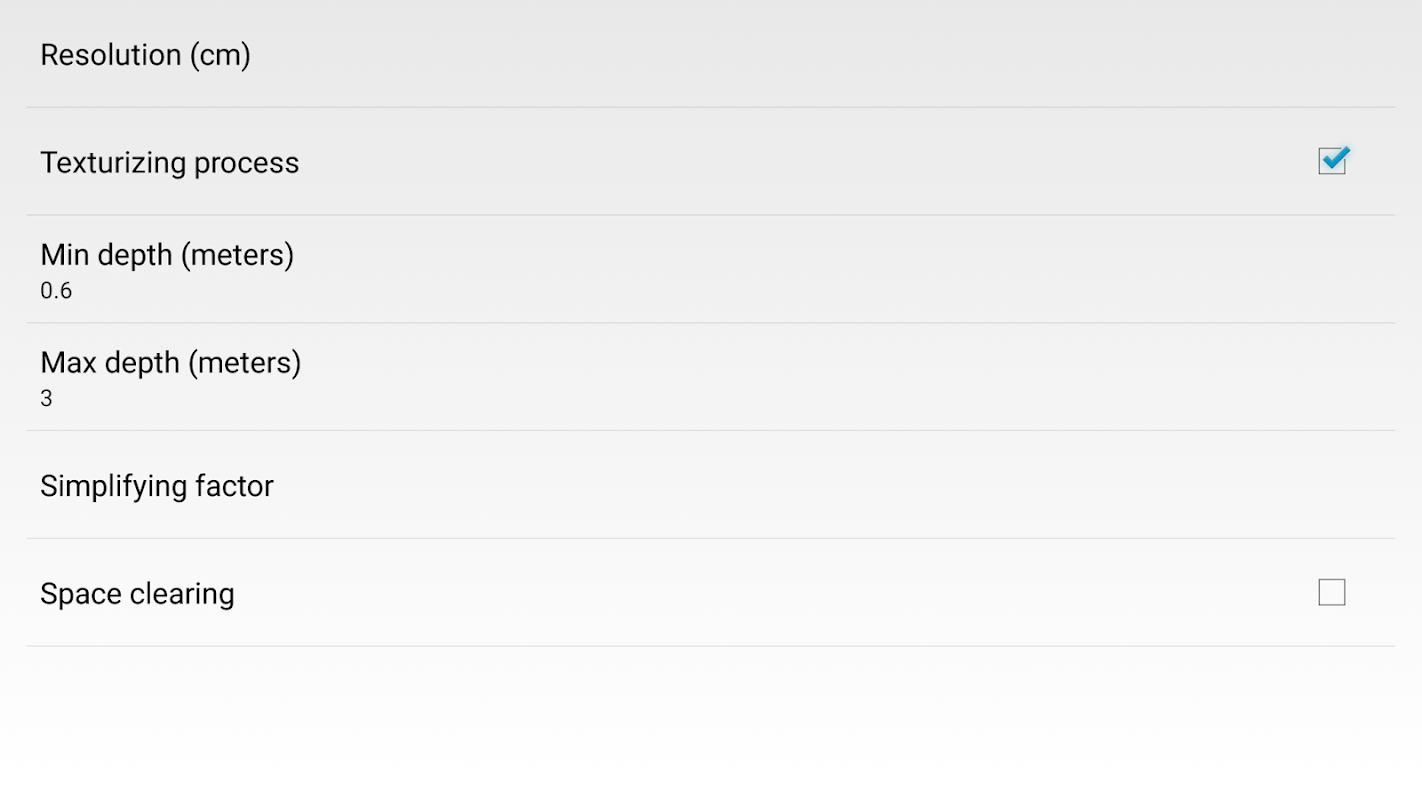Uncheck the Texturizing process checkbox
The height and width of the screenshot is (800, 1422).
(1333, 160)
